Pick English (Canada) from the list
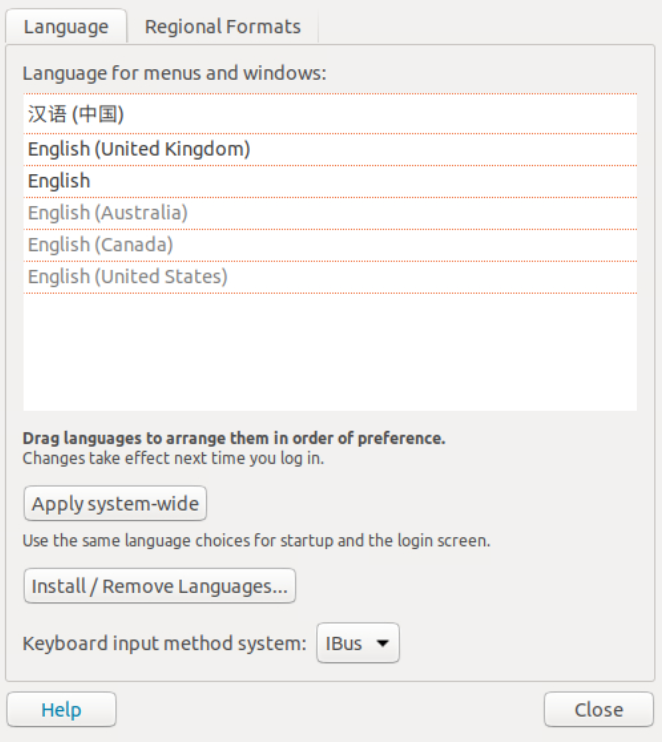The image size is (662, 742). point(101,245)
